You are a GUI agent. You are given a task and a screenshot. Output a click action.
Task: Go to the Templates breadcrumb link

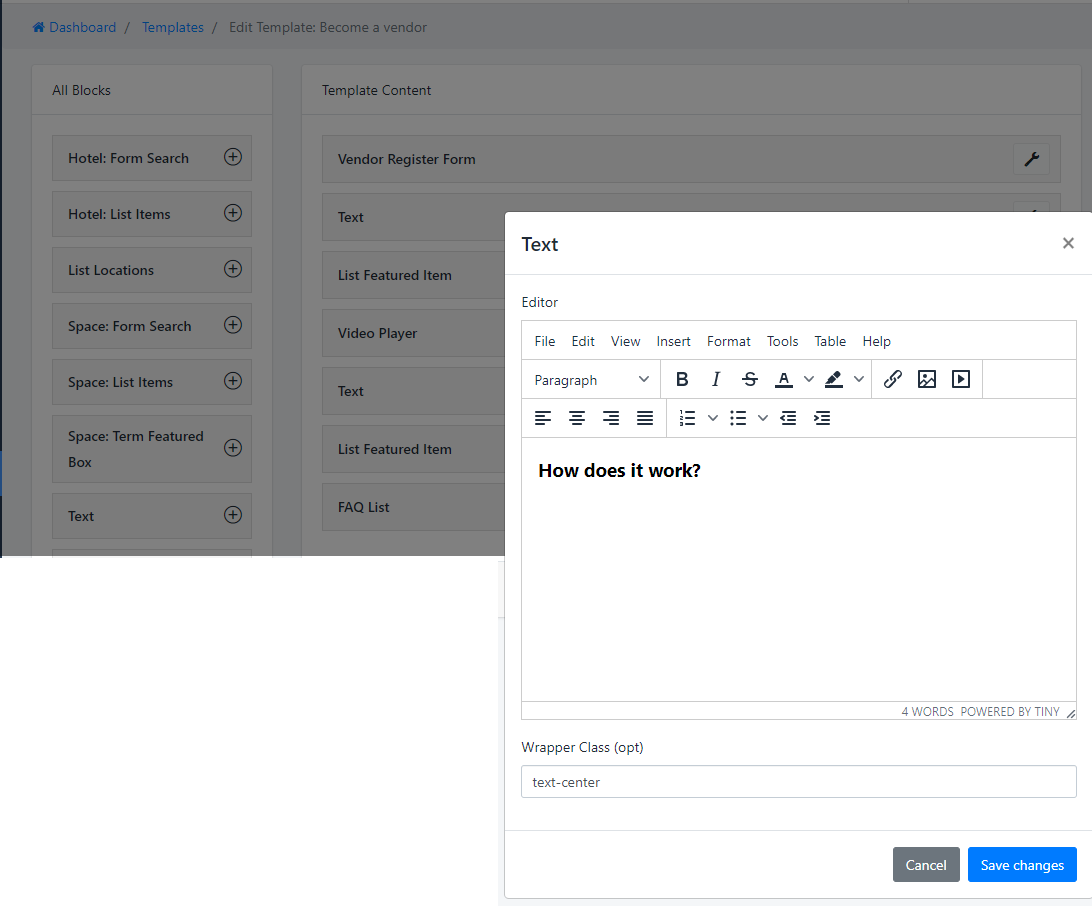tap(172, 27)
